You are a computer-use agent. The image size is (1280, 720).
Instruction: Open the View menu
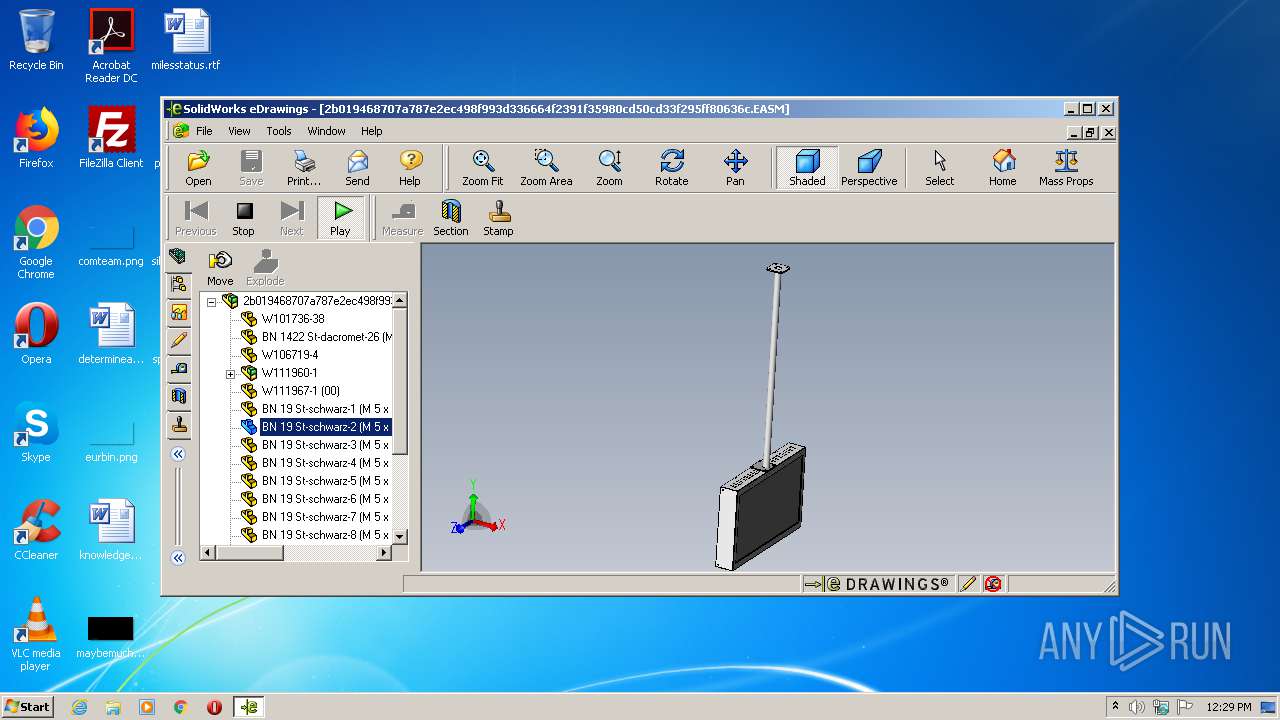(x=239, y=131)
